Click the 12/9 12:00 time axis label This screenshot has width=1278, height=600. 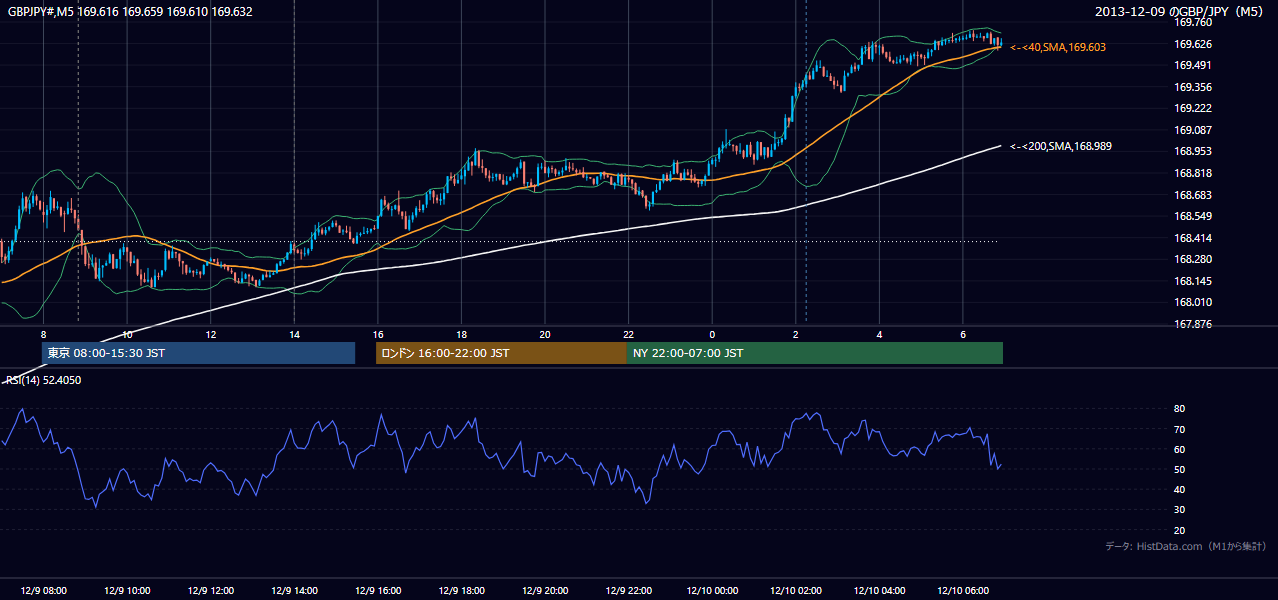[210, 591]
